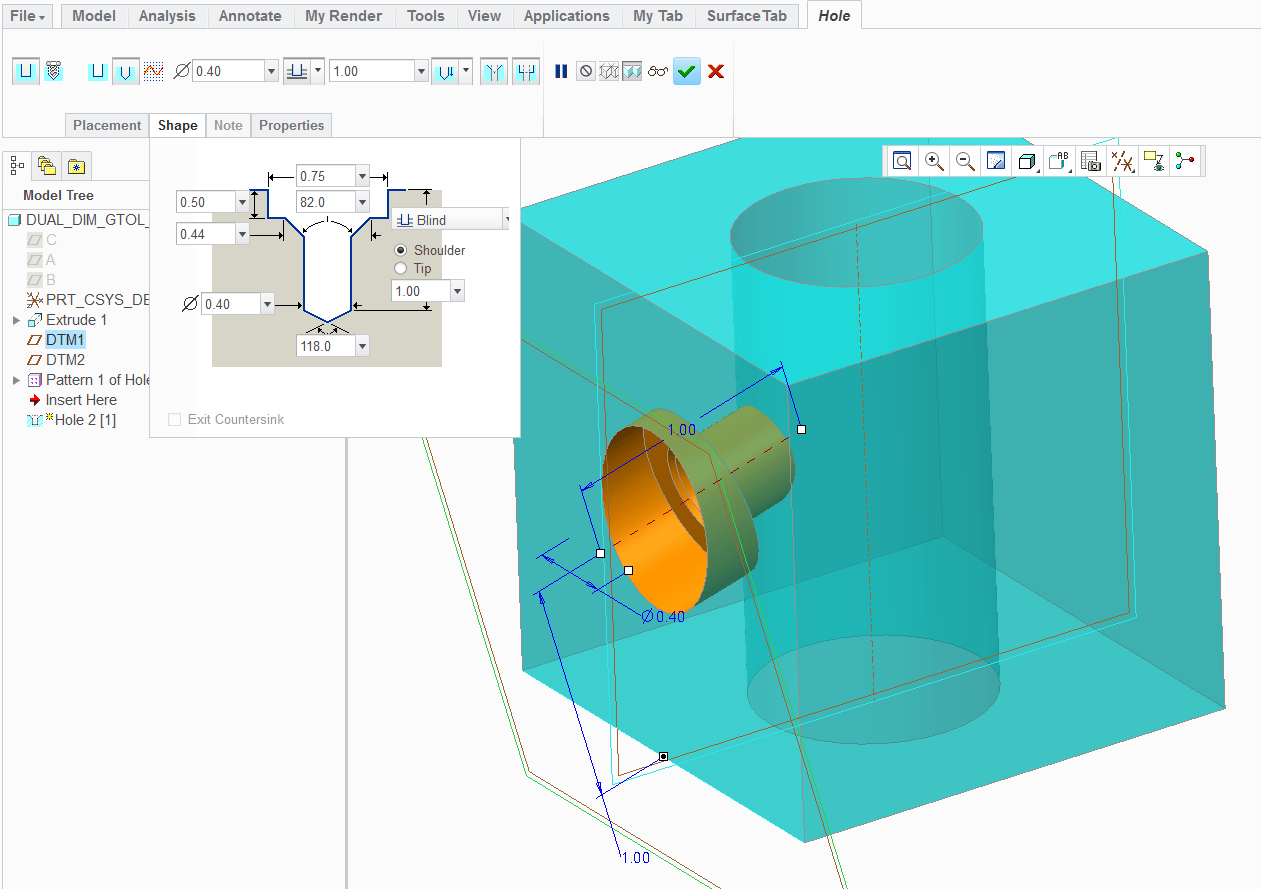This screenshot has width=1261, height=889.
Task: Toggle the feature preview eyeglasses icon
Action: click(658, 71)
